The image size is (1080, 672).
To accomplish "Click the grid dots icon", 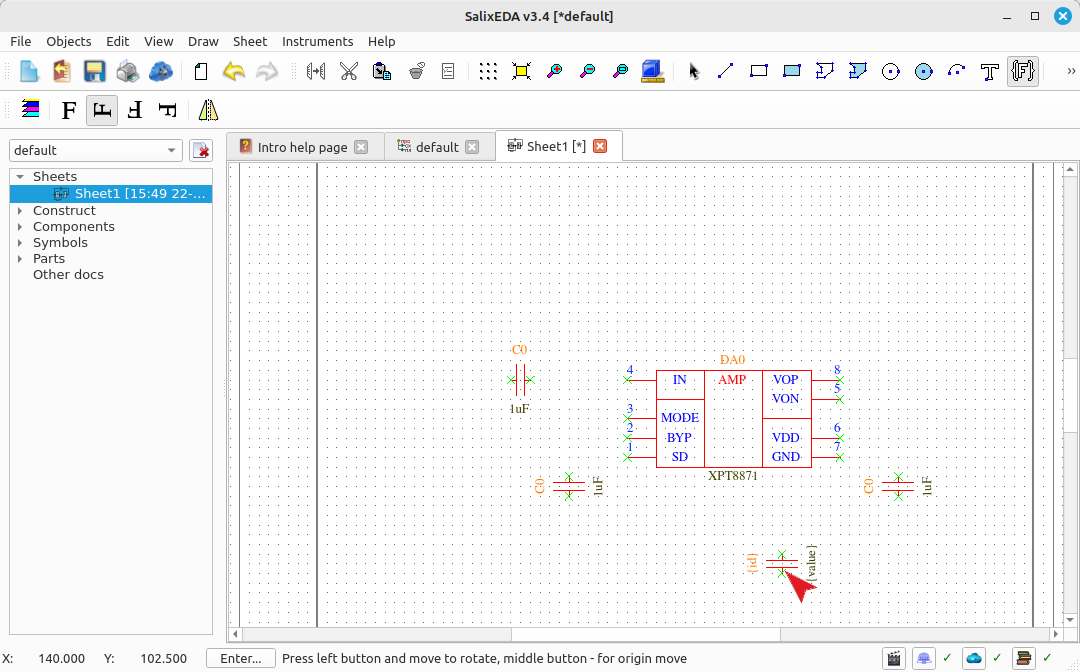I will click(488, 71).
